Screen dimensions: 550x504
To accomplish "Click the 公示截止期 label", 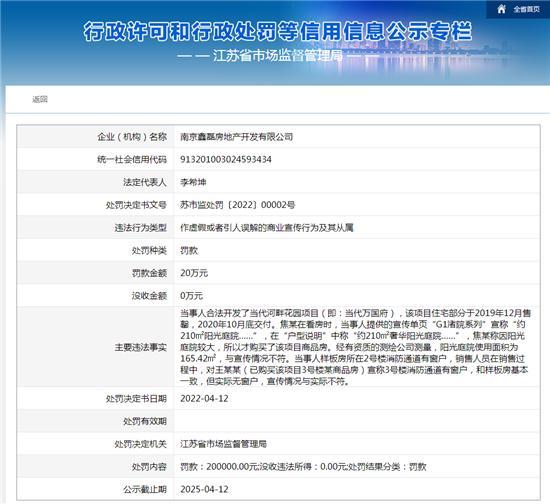I will tap(145, 489).
